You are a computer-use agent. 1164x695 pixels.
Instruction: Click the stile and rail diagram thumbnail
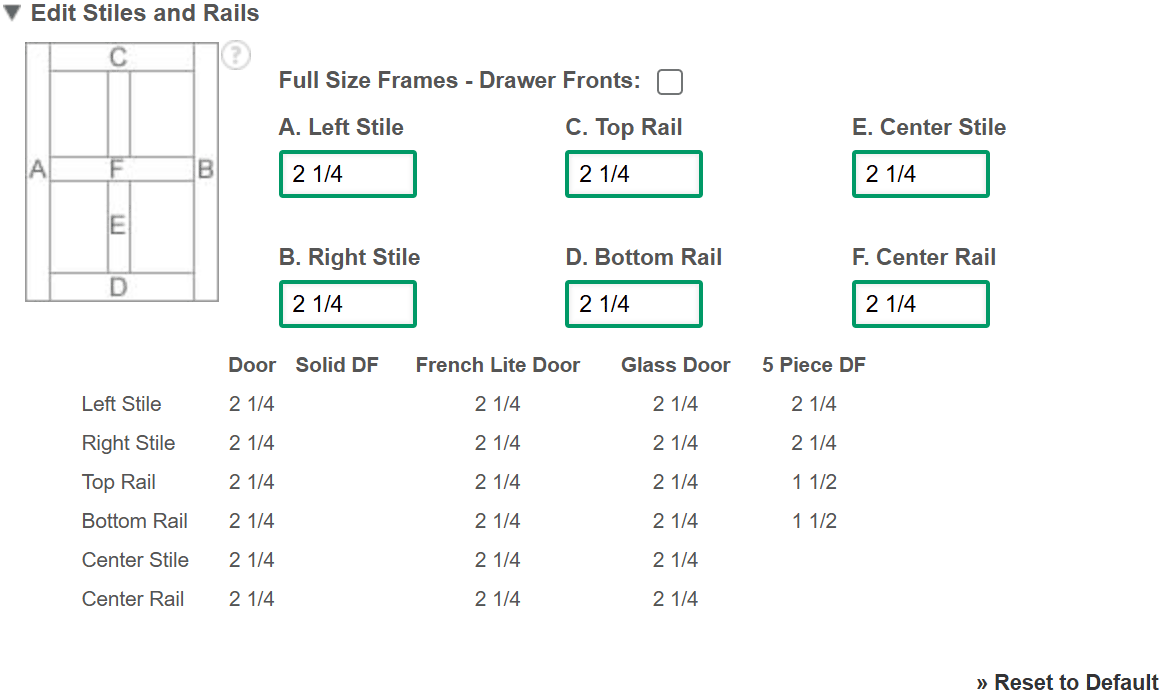tap(122, 172)
